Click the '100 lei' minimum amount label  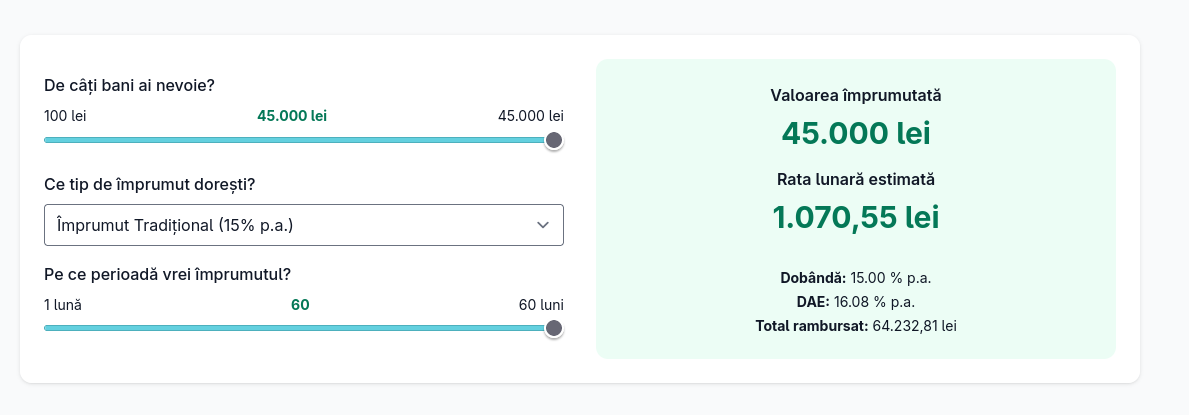click(x=65, y=116)
